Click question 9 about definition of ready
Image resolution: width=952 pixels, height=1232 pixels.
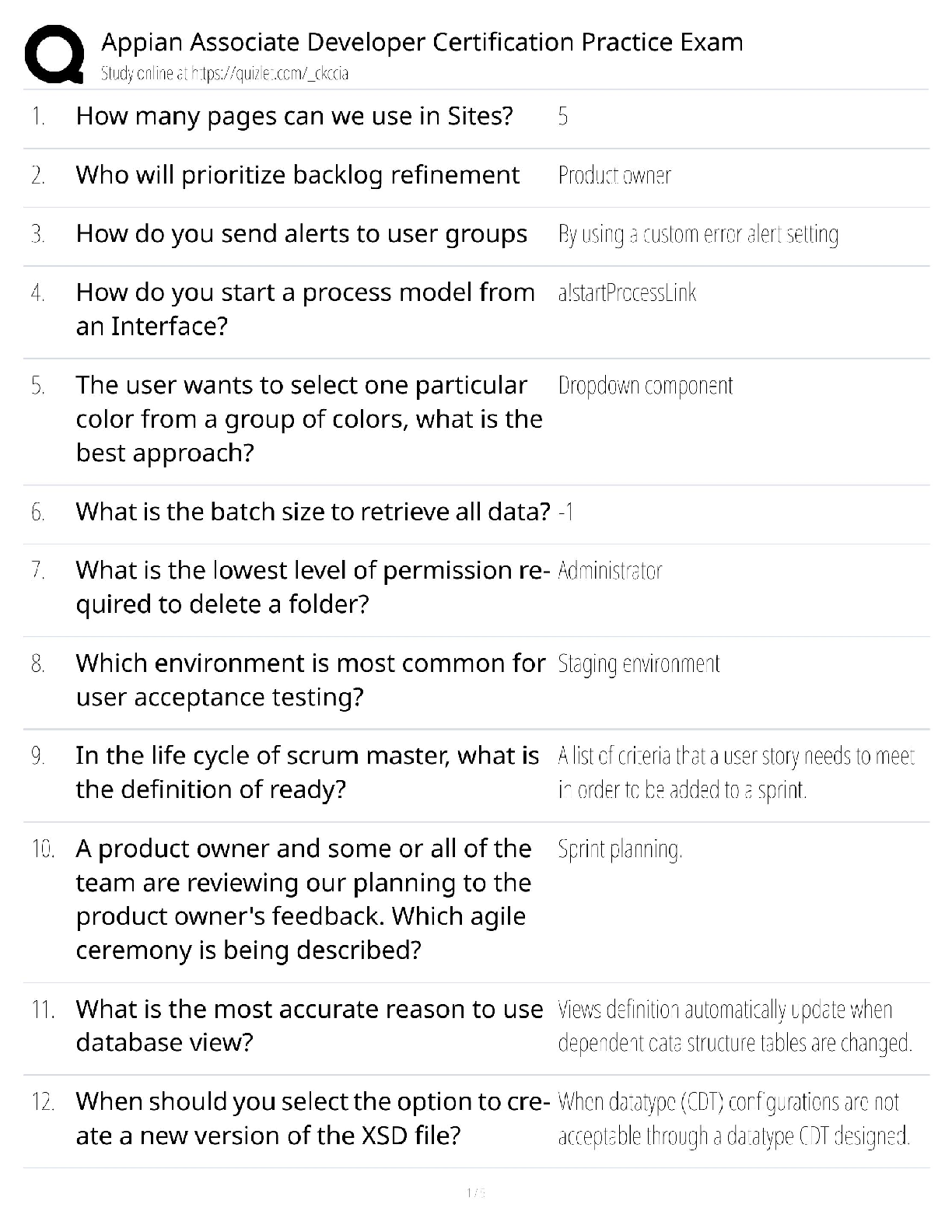click(307, 772)
